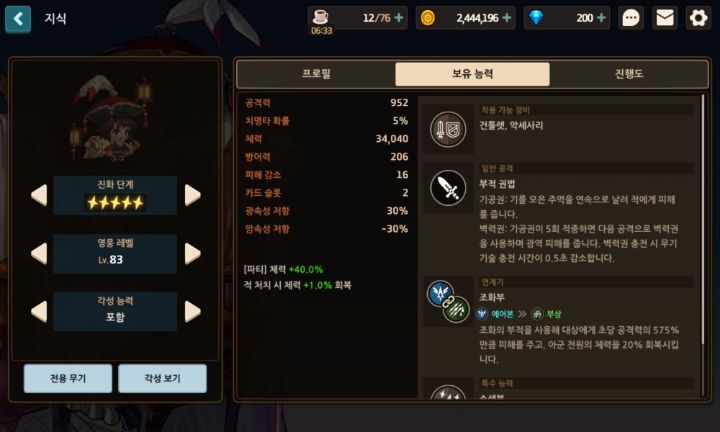
Task: Click the skill list vertical scrollbar
Action: [702, 219]
